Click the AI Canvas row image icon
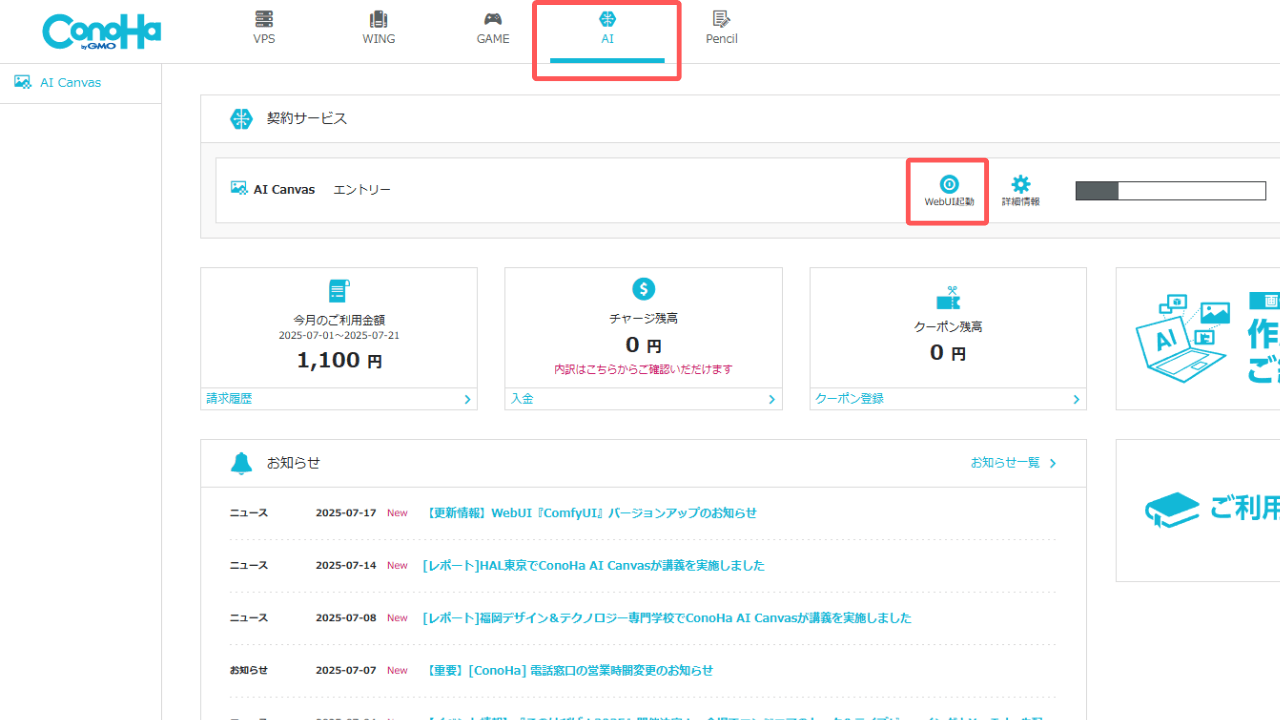1280x720 pixels. (x=239, y=188)
